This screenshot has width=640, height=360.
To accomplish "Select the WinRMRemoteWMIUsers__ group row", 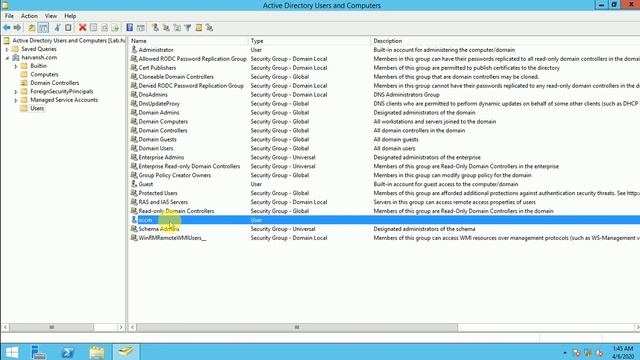I will point(384,238).
